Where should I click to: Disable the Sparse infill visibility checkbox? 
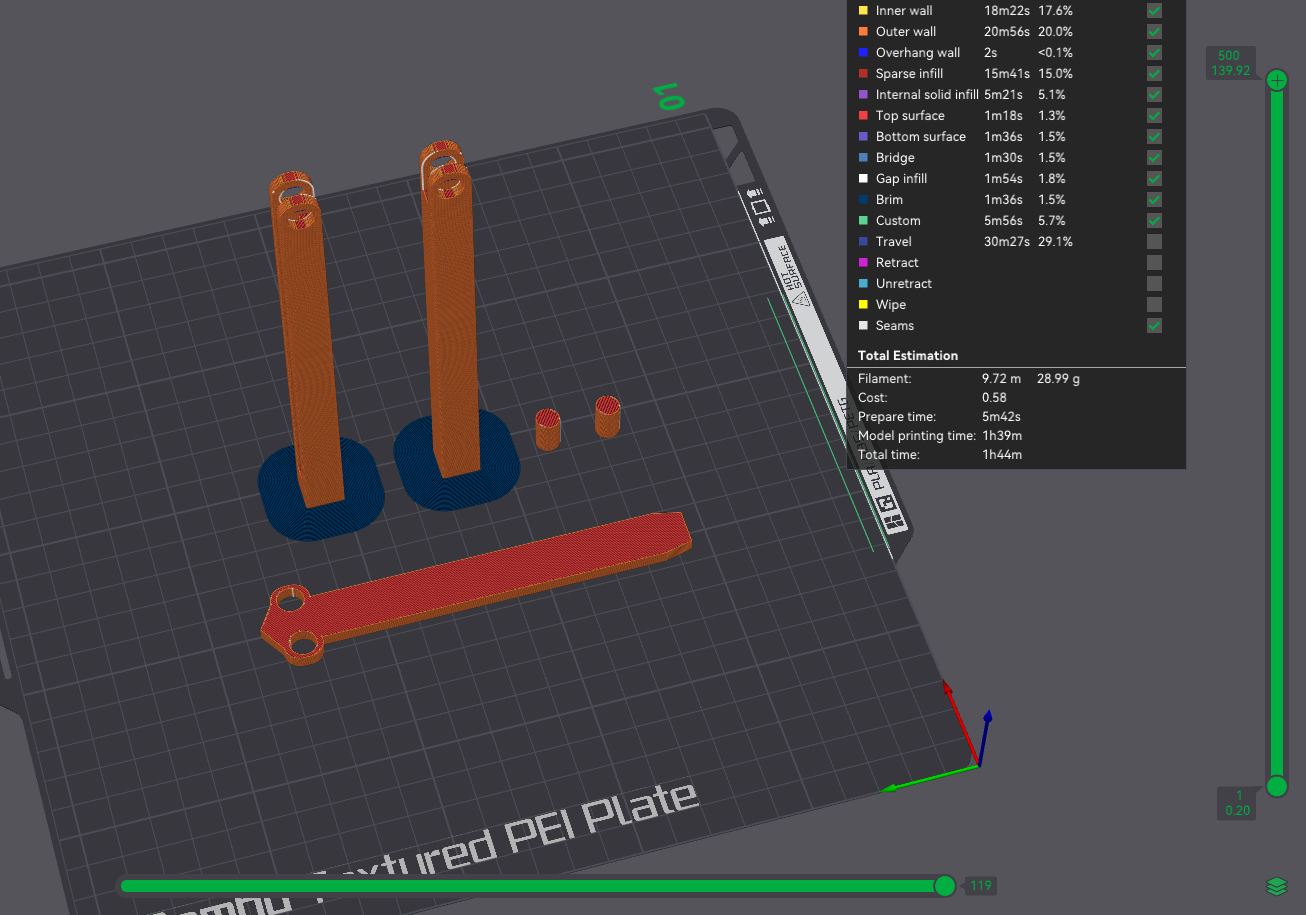[1154, 74]
